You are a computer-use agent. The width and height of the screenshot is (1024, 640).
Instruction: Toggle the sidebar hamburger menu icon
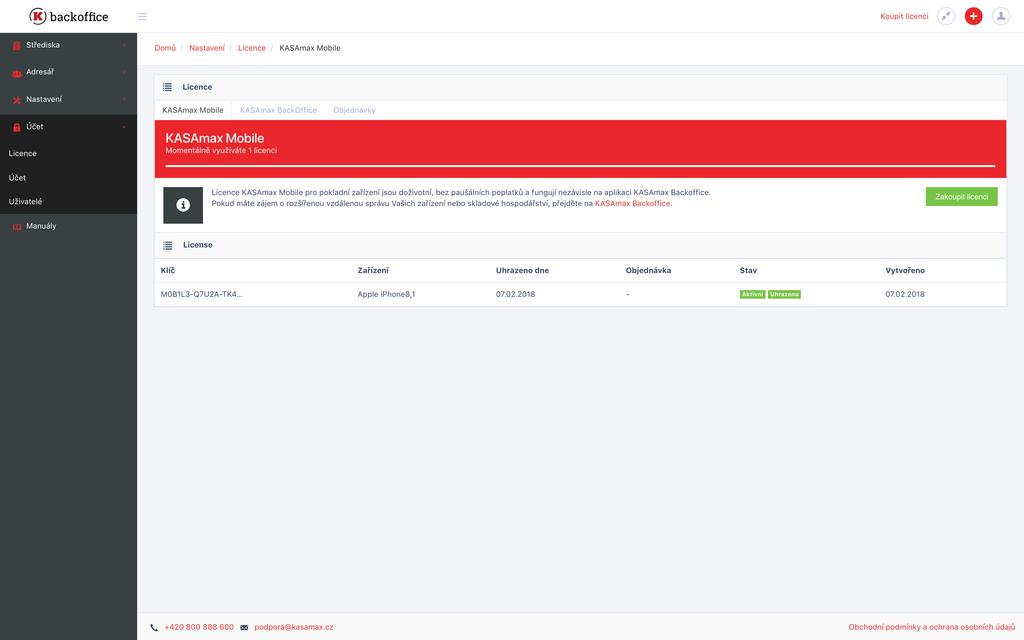[142, 16]
